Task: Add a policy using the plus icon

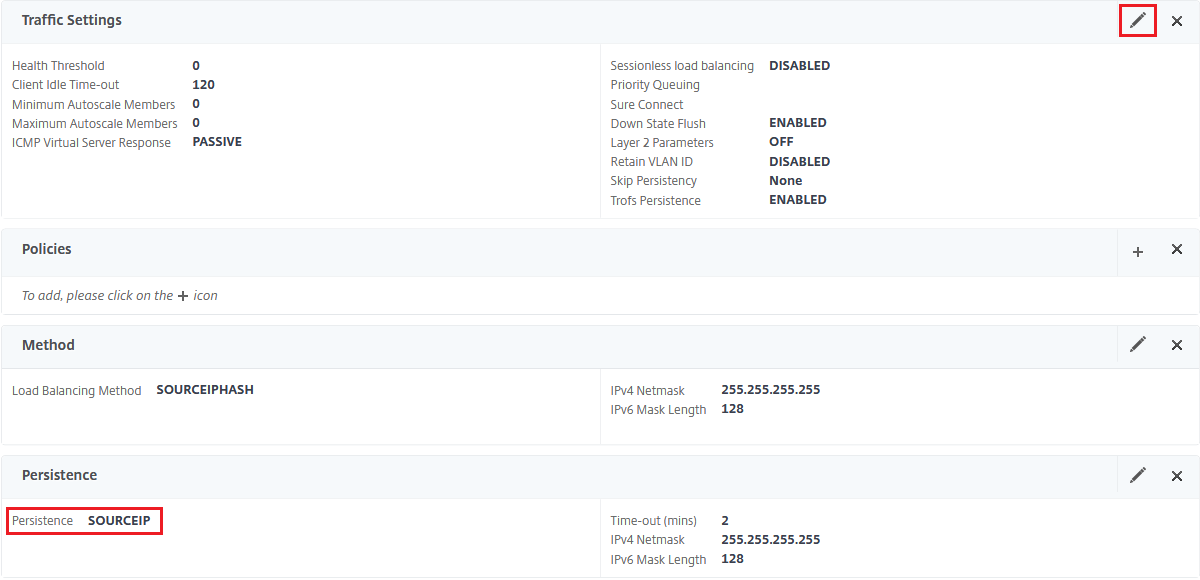Action: click(1138, 252)
